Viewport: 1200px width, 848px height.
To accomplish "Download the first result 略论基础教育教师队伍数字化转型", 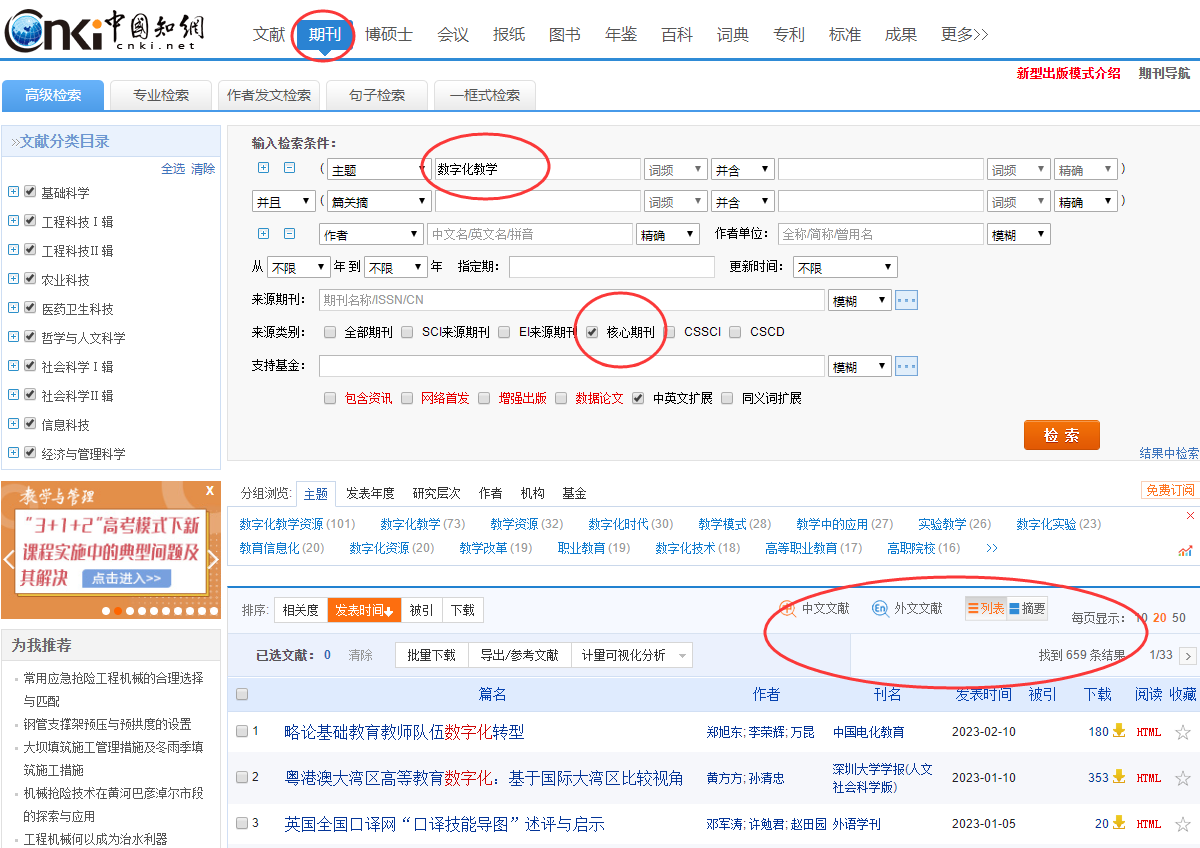I will [1119, 731].
